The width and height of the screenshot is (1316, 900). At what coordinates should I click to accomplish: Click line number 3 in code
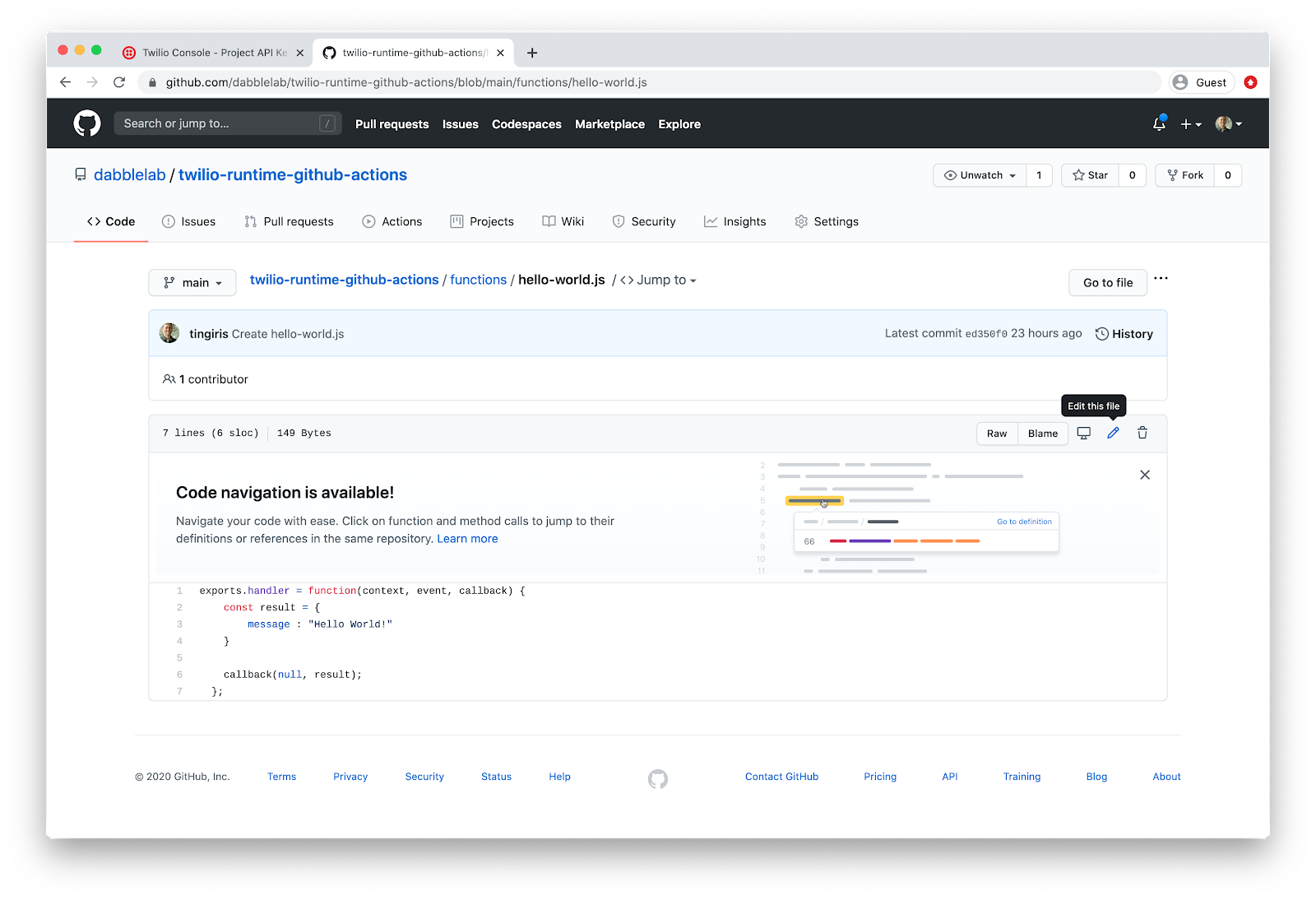pyautogui.click(x=179, y=624)
